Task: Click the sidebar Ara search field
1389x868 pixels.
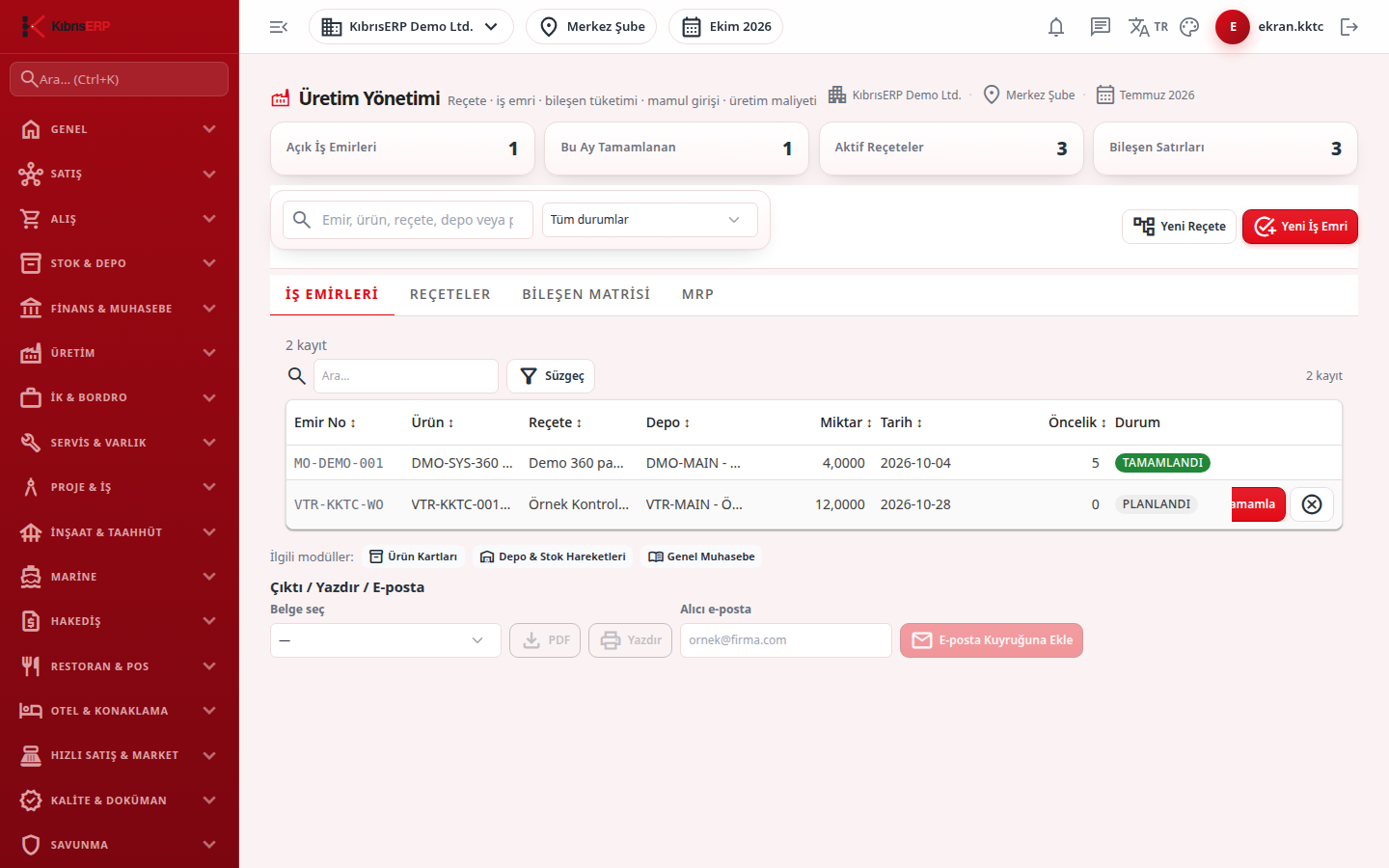Action: [120, 79]
